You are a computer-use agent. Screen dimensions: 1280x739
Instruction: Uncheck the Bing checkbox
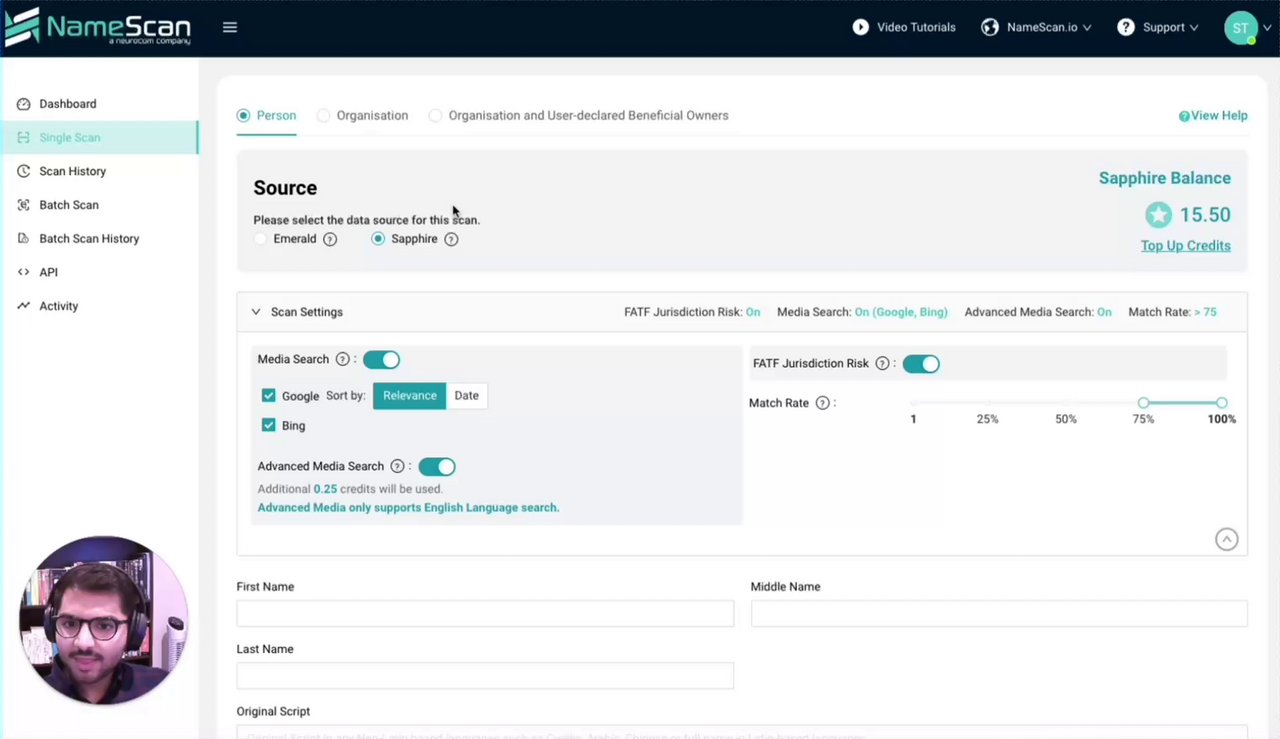(x=268, y=425)
